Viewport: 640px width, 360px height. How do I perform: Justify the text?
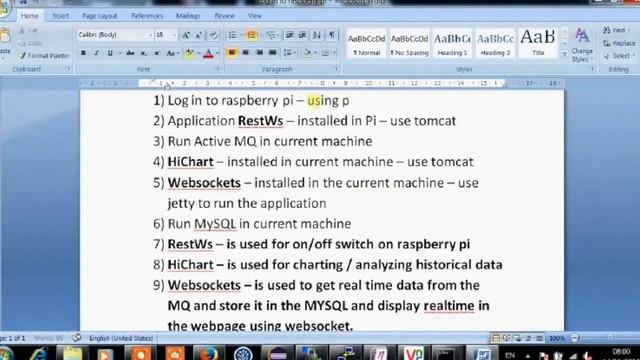click(273, 53)
